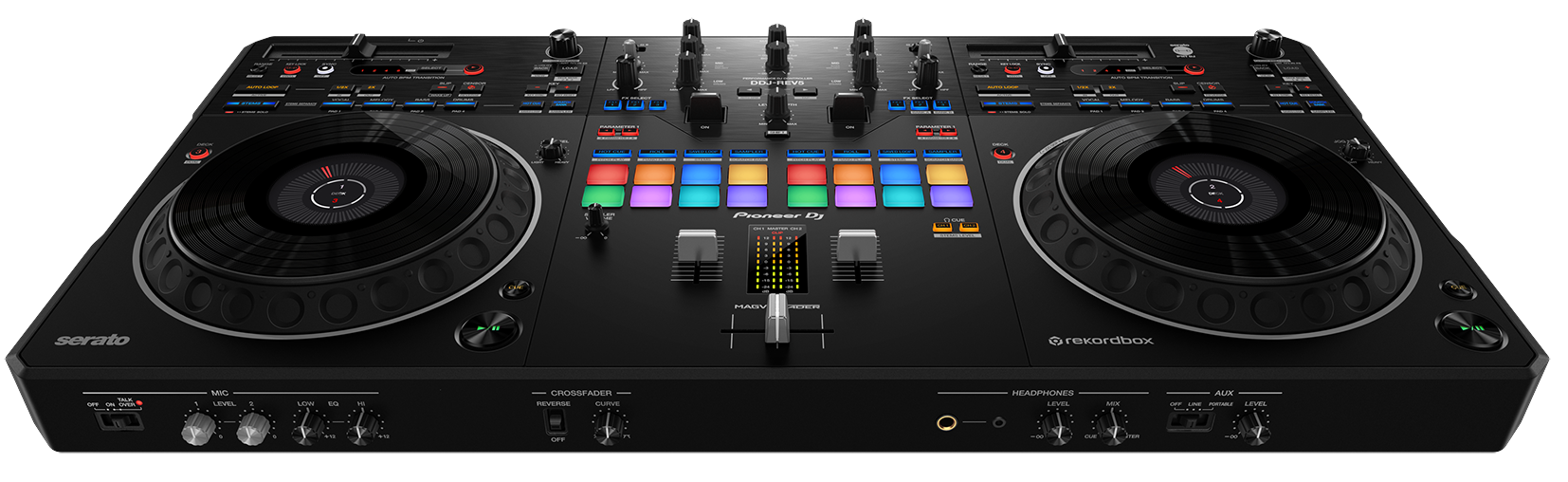The image size is (1568, 482).
Task: Hit the red pad on left deck
Action: [x=608, y=174]
